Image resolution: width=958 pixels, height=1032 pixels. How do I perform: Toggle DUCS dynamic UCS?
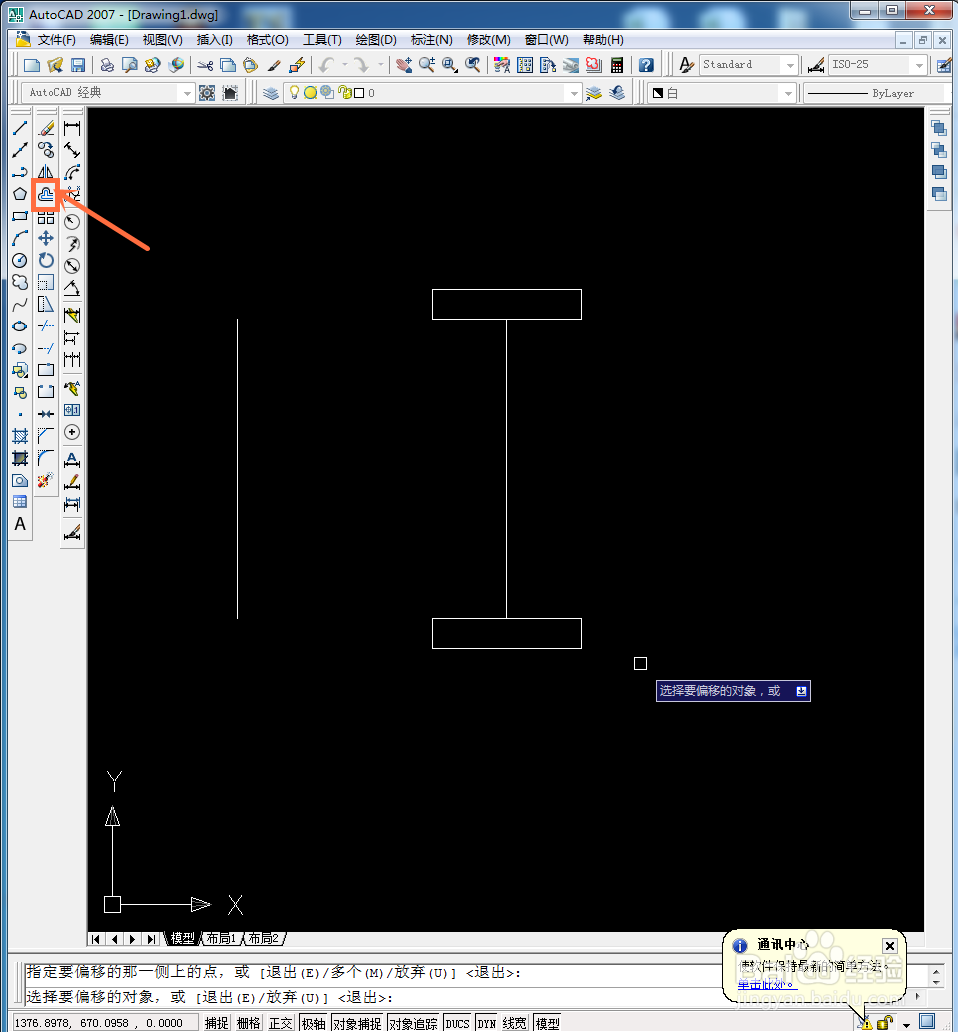click(x=457, y=1023)
